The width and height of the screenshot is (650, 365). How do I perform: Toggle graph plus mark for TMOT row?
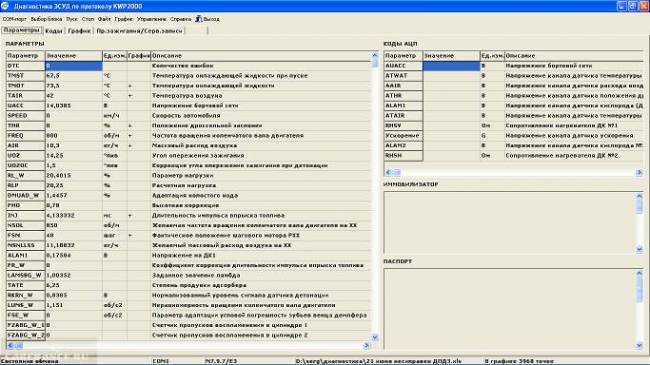coord(130,86)
